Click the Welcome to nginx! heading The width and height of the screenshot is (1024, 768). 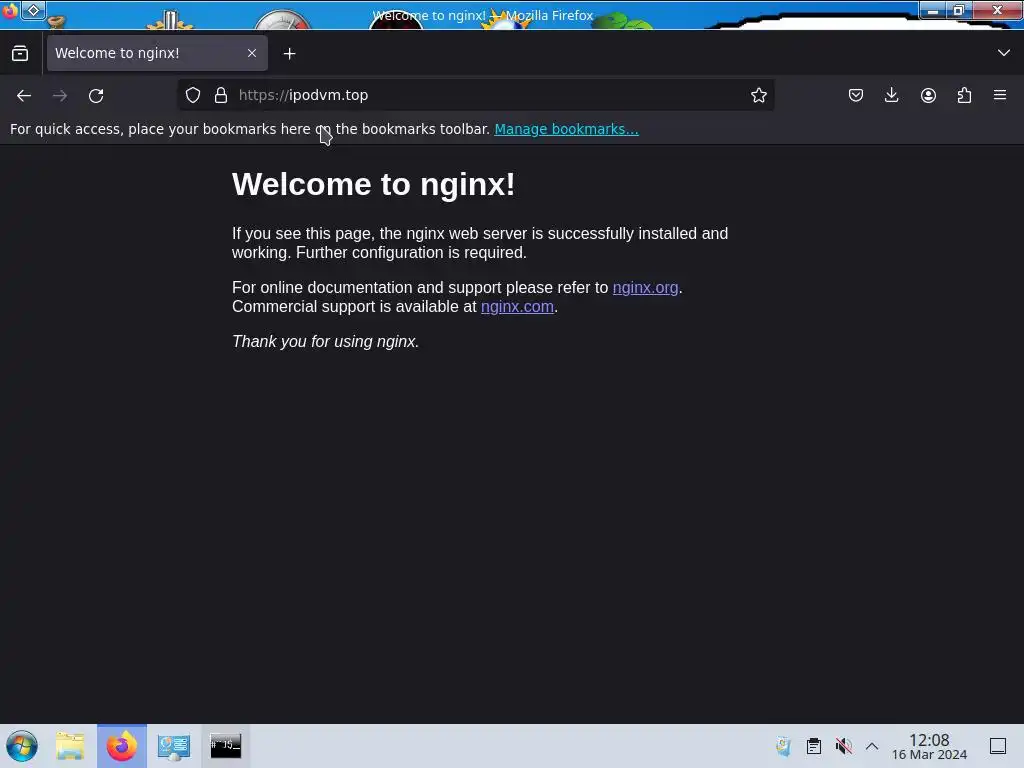pos(374,184)
